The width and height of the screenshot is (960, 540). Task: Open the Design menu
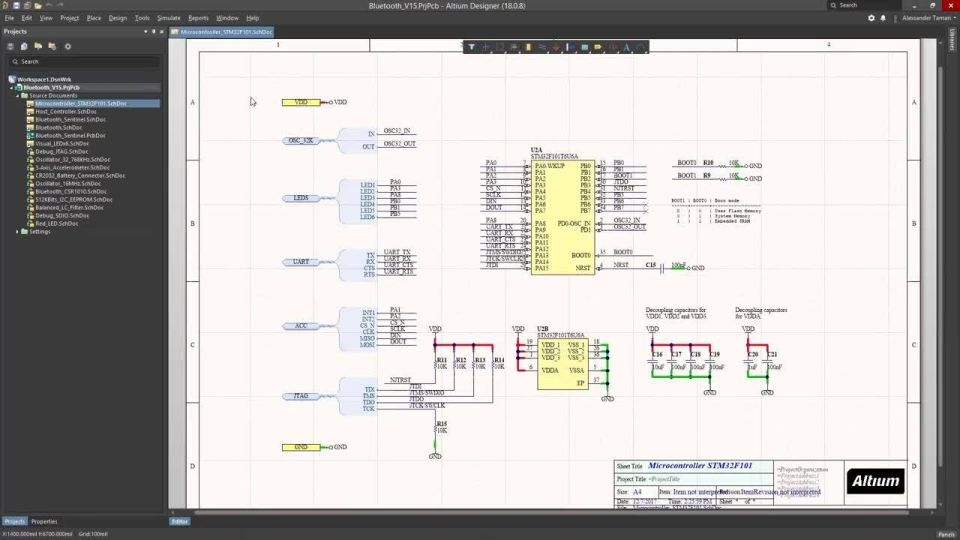[118, 18]
